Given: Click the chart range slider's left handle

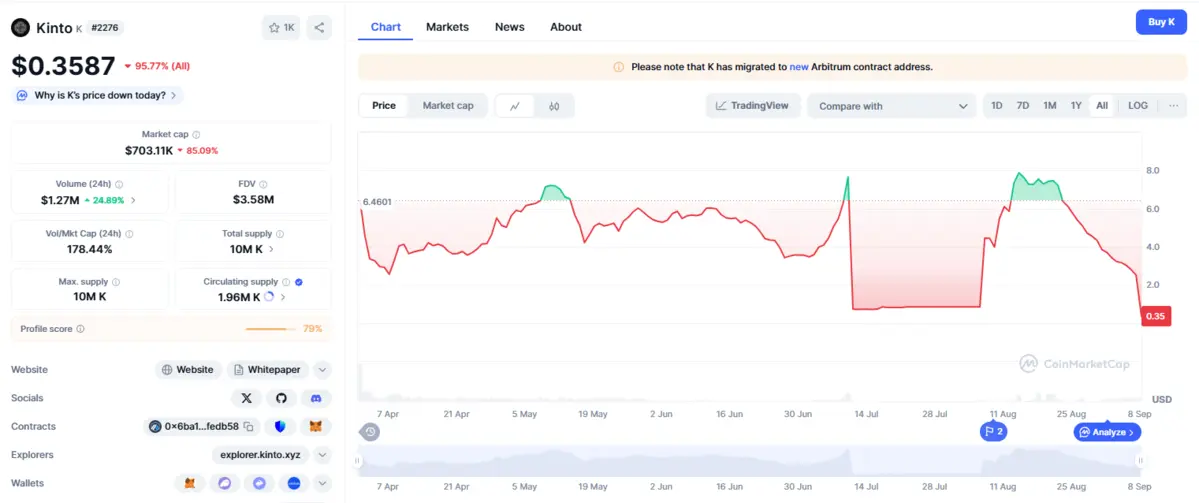Looking at the screenshot, I should click(x=358, y=461).
